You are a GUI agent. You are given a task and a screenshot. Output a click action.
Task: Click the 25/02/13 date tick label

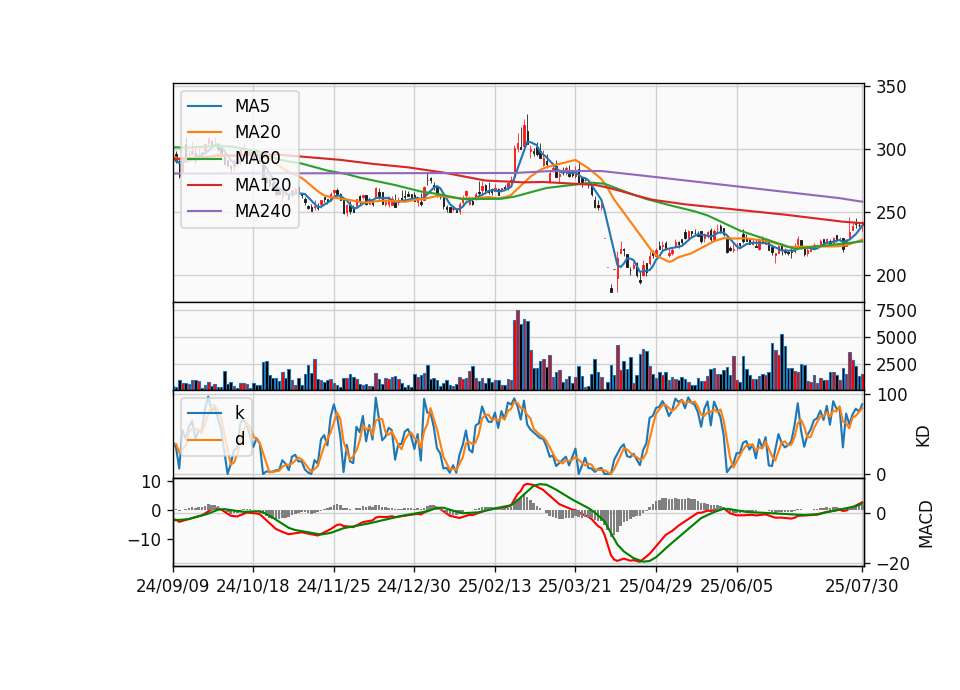coord(495,586)
